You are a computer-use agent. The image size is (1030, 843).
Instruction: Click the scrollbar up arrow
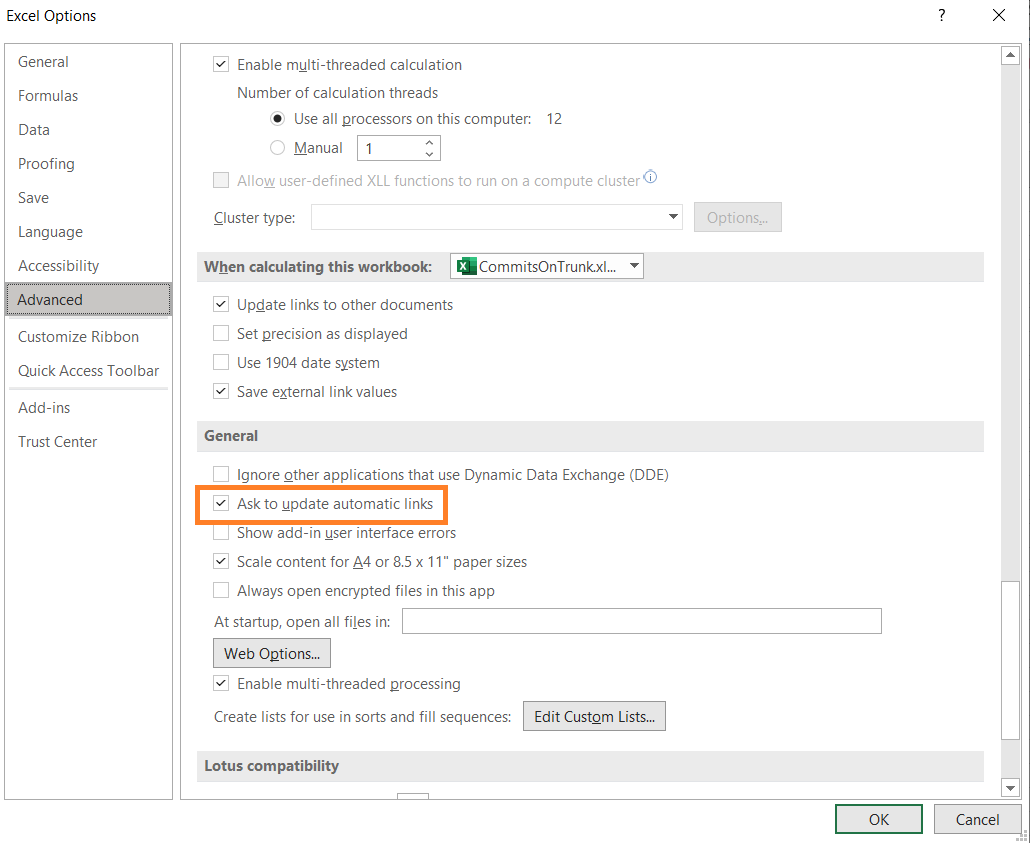pyautogui.click(x=1010, y=56)
